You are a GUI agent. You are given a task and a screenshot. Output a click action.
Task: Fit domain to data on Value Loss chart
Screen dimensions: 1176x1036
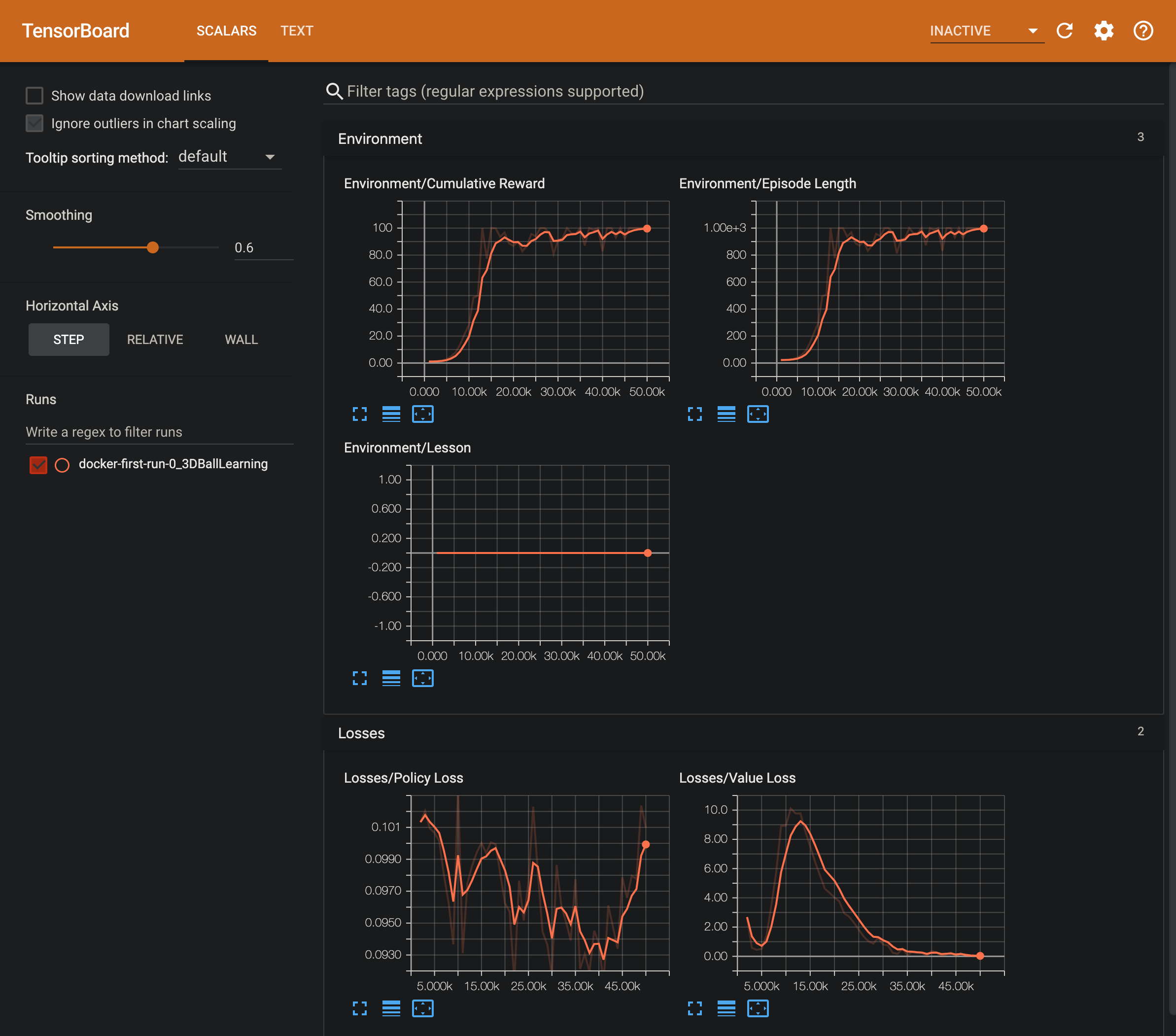tap(758, 1008)
